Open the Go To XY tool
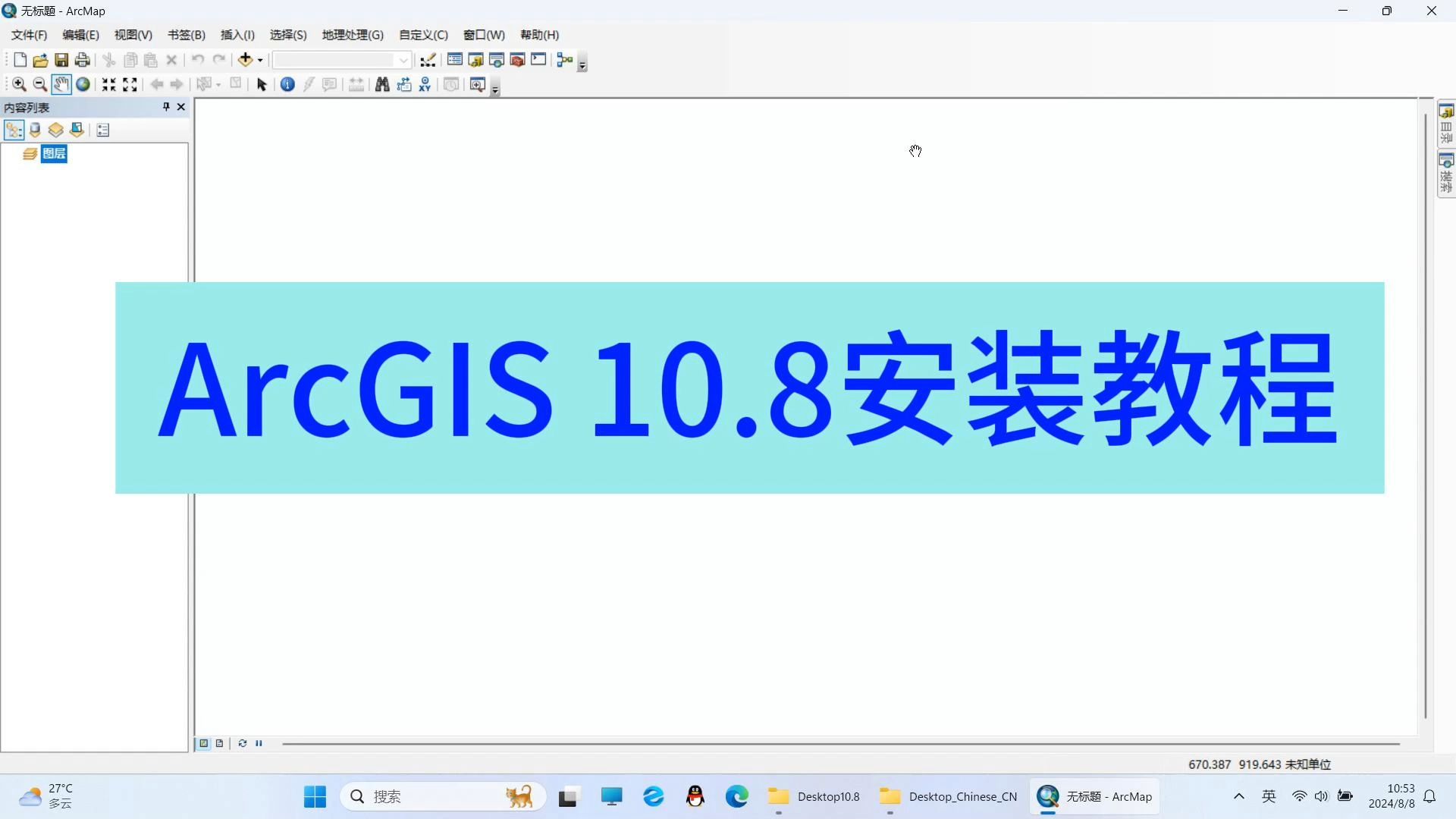The height and width of the screenshot is (819, 1456). tap(425, 84)
